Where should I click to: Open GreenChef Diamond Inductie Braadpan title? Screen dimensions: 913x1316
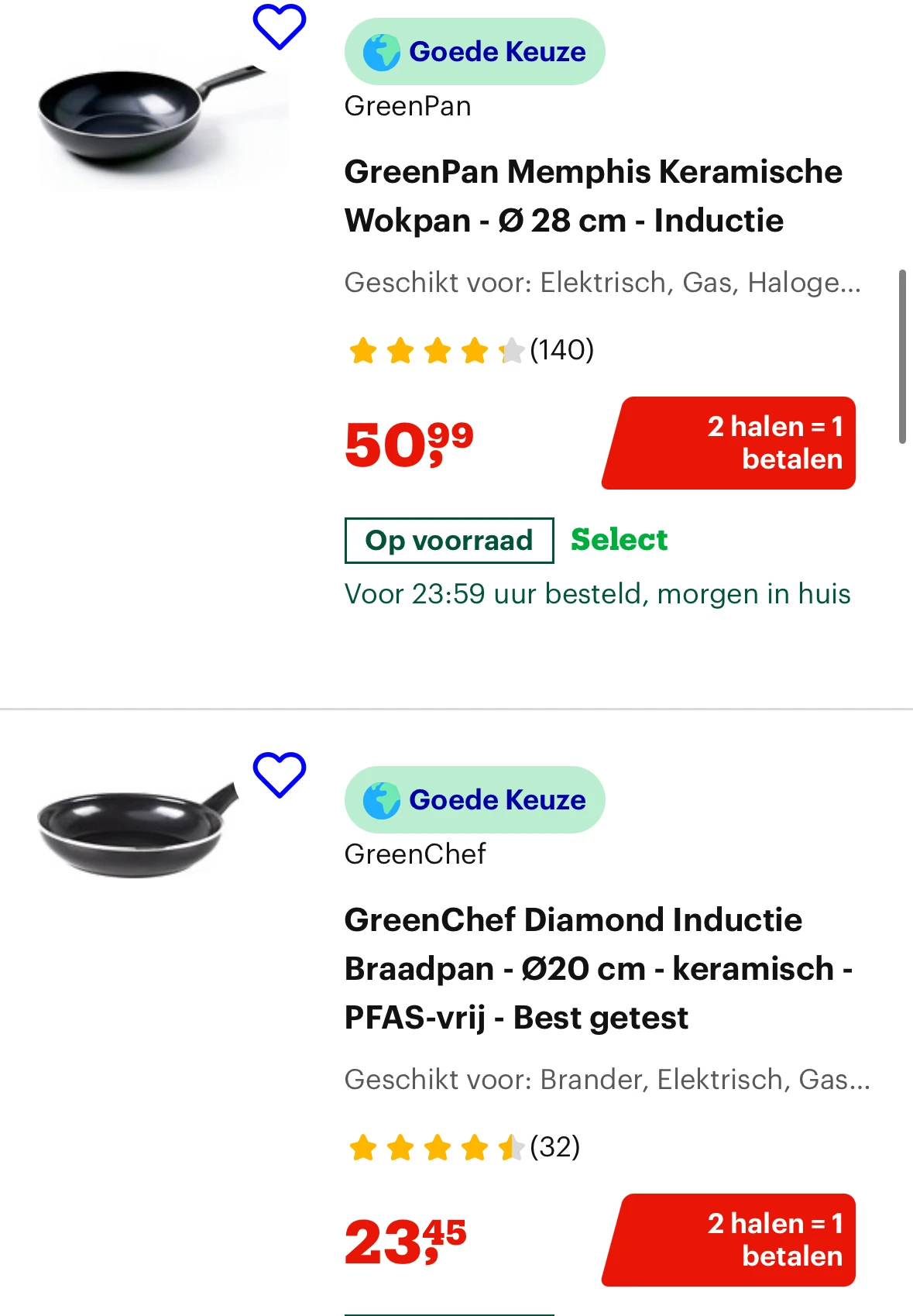tap(598, 968)
